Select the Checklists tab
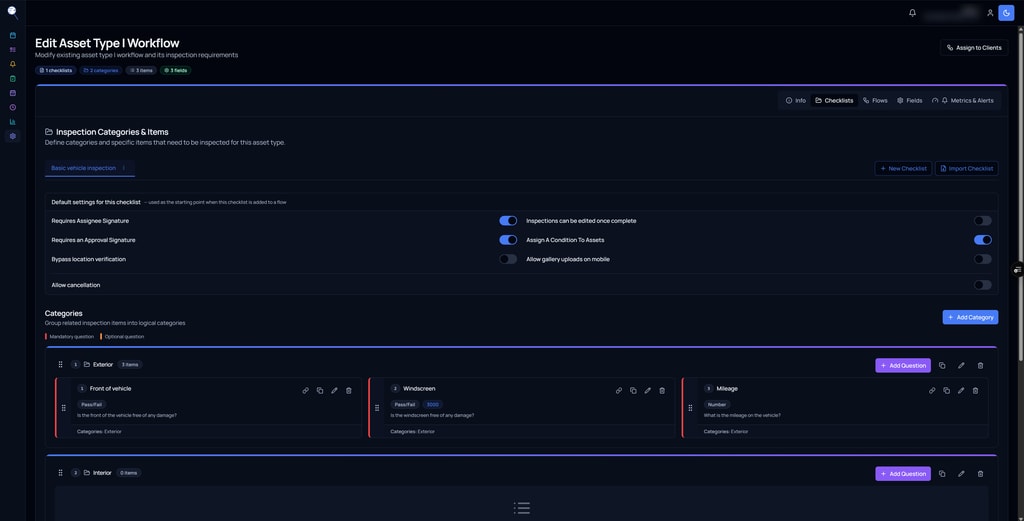This screenshot has height=521, width=1024. point(835,101)
